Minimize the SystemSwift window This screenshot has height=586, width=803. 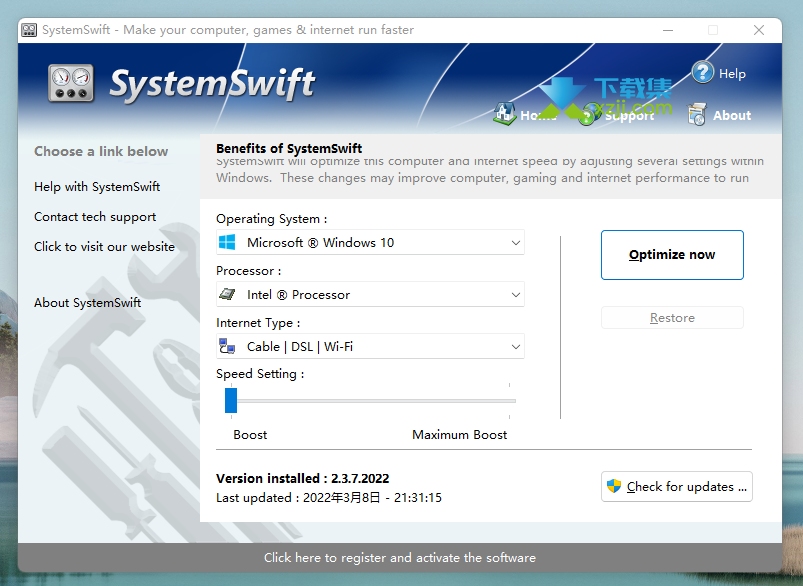668,30
